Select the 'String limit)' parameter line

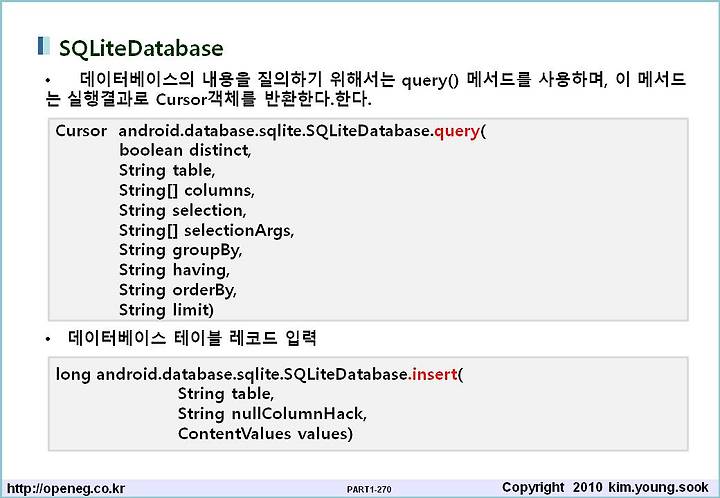tap(166, 310)
